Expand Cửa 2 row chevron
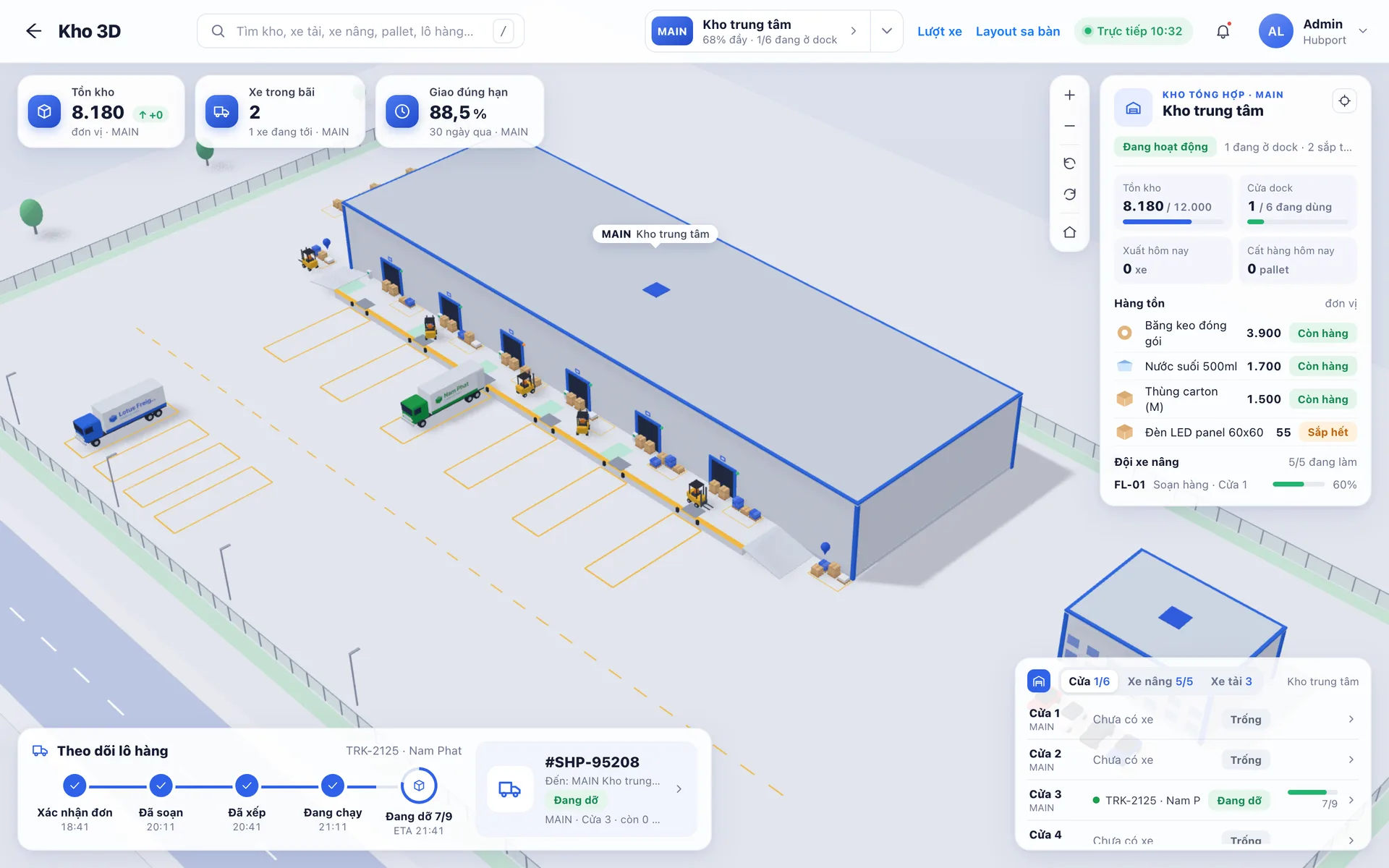1389x868 pixels. point(1351,759)
